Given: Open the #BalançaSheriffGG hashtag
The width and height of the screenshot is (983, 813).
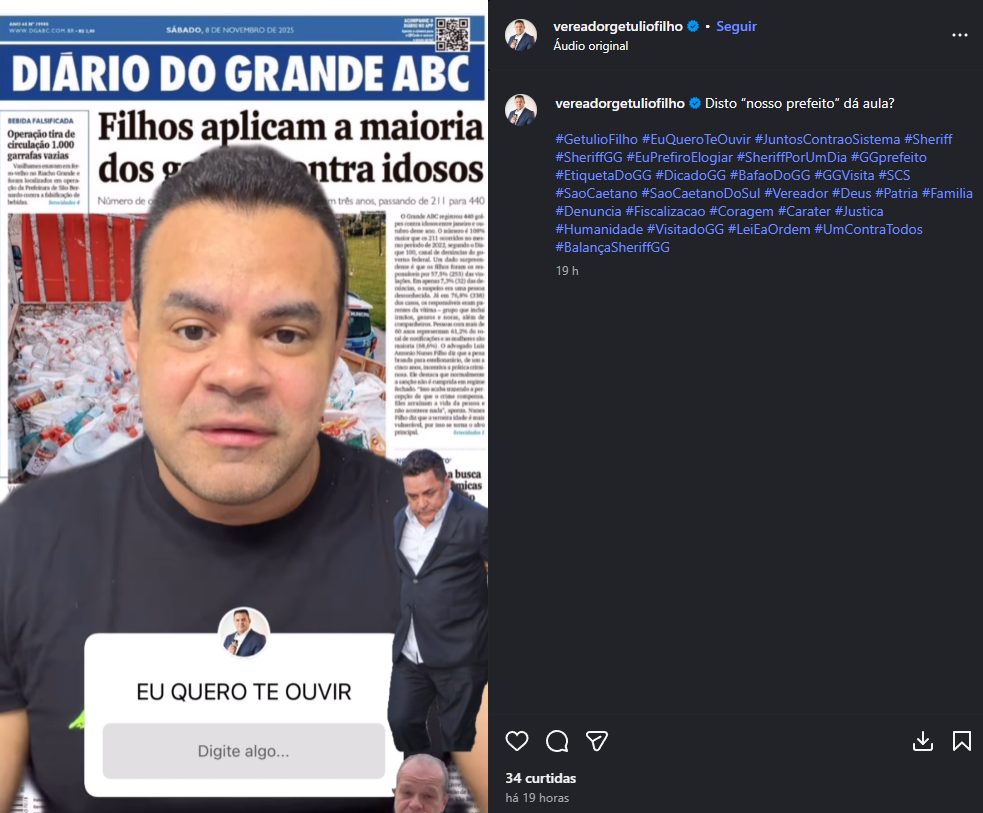Looking at the screenshot, I should (612, 247).
